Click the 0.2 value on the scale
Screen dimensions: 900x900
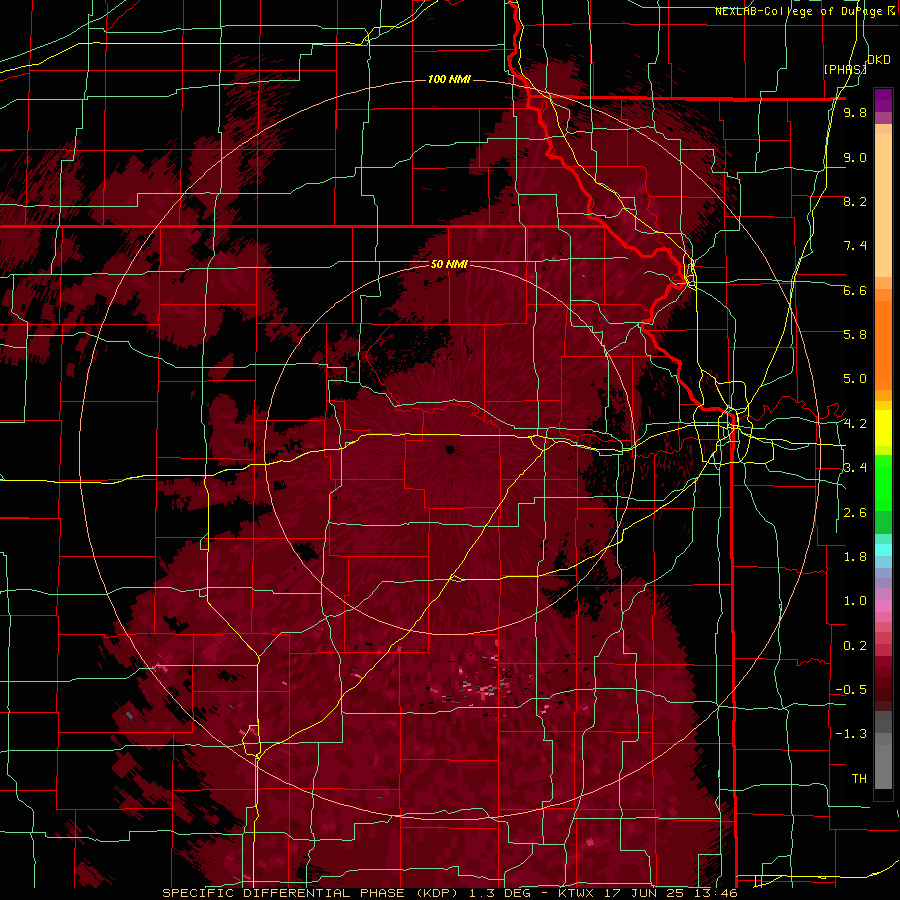click(855, 646)
